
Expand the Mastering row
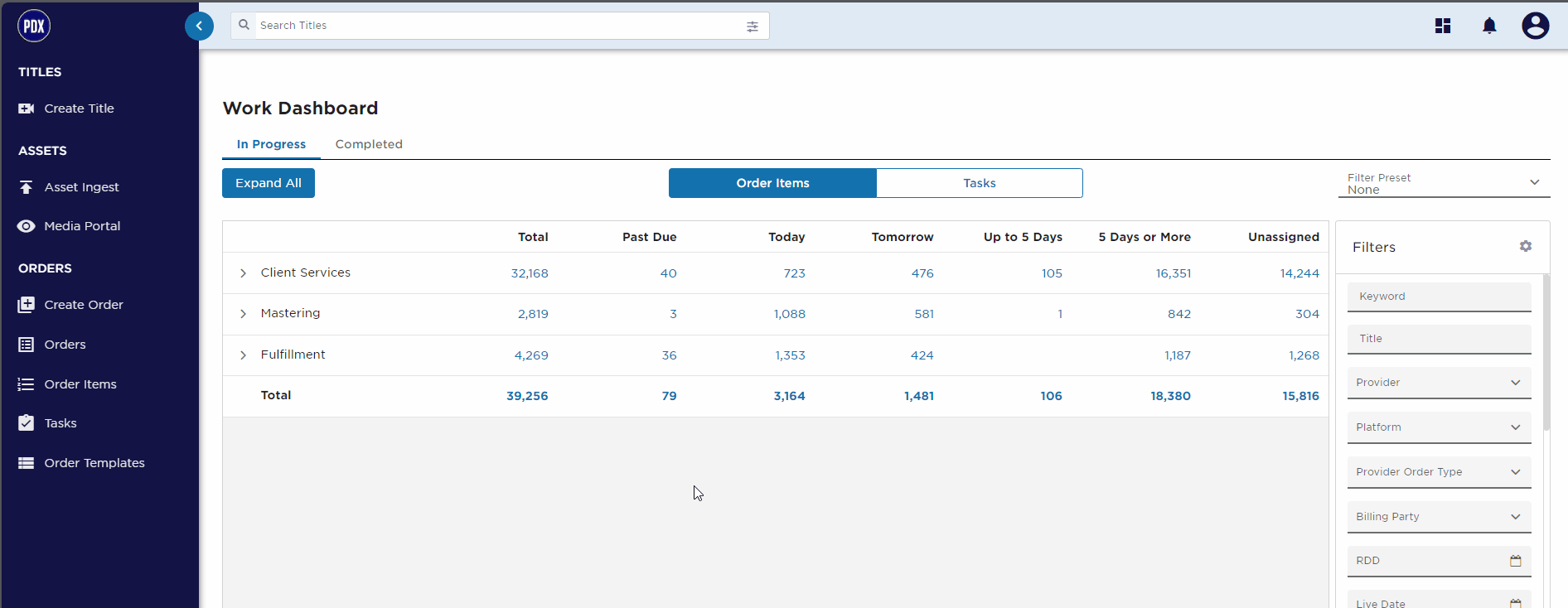click(x=243, y=314)
